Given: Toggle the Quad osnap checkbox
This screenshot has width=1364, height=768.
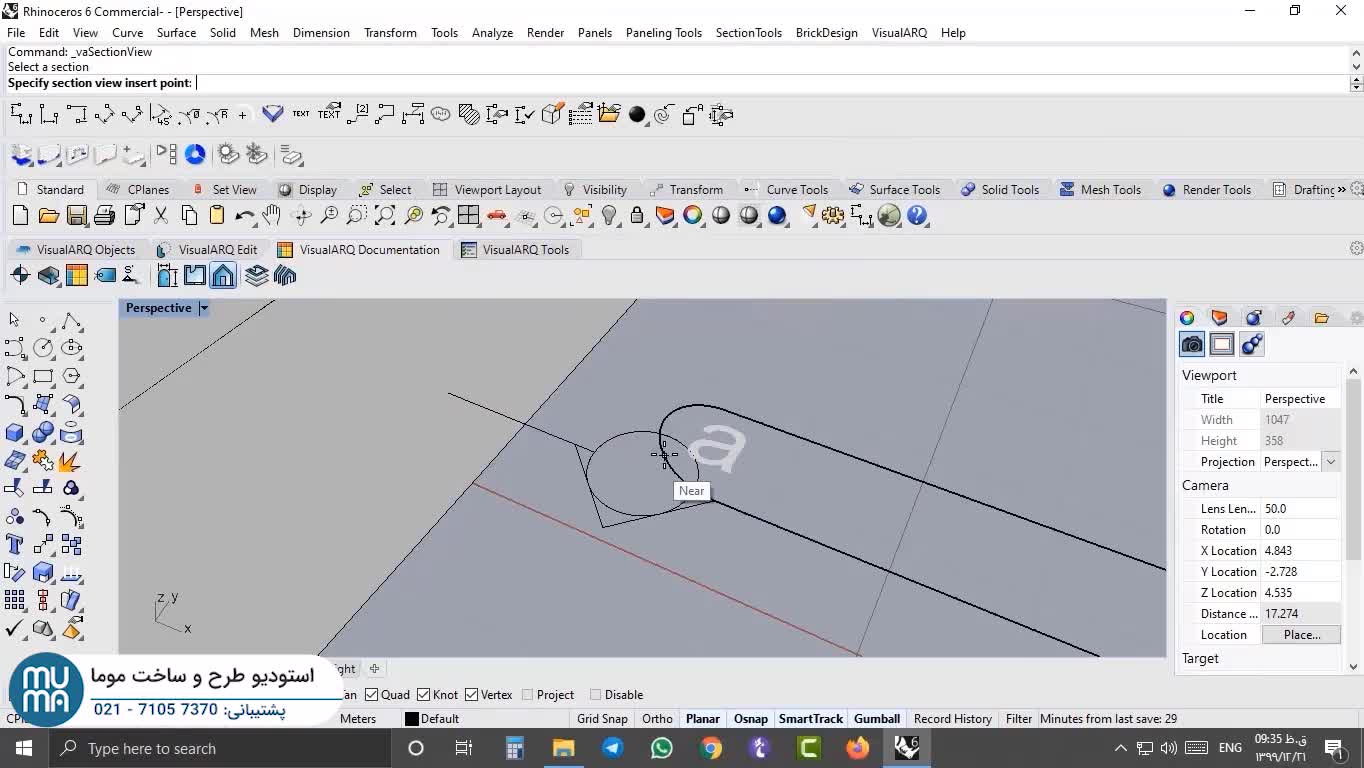Looking at the screenshot, I should coord(372,695).
